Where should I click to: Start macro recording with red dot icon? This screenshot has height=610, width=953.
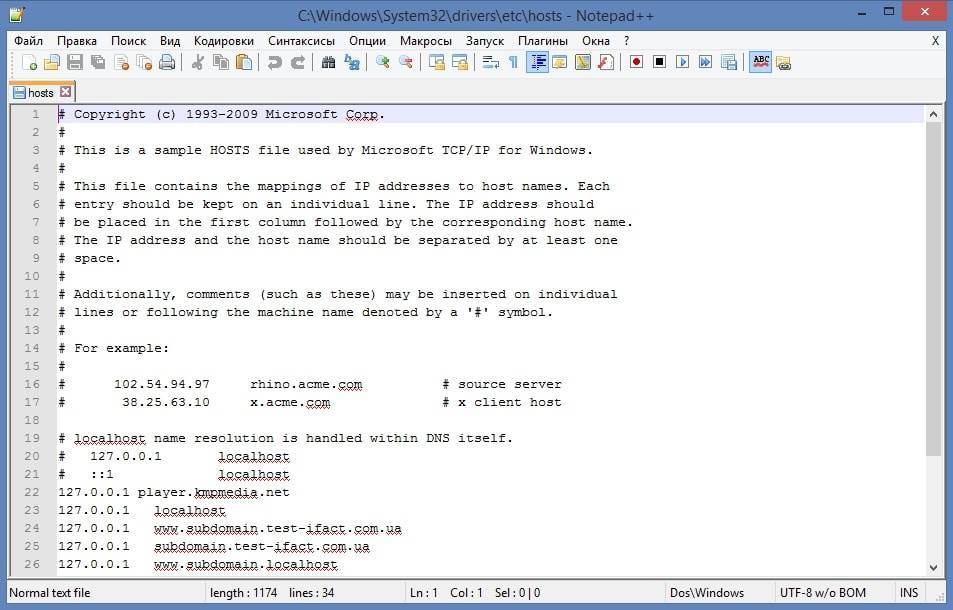[636, 62]
